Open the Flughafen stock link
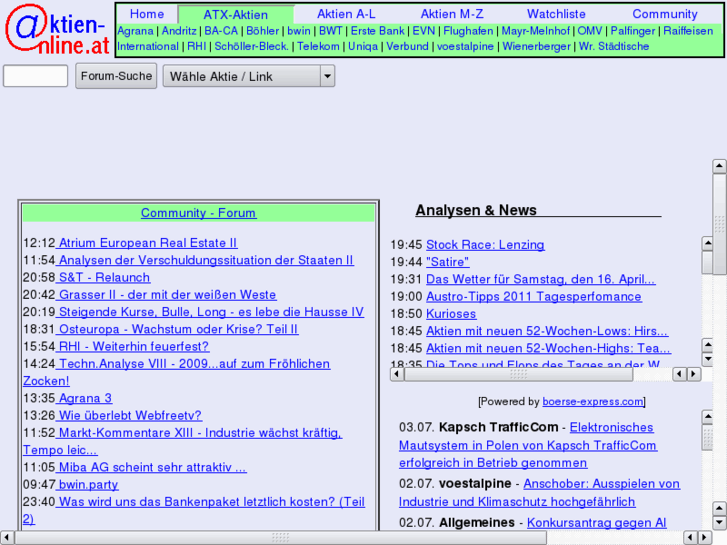The width and height of the screenshot is (727, 545). pos(468,31)
